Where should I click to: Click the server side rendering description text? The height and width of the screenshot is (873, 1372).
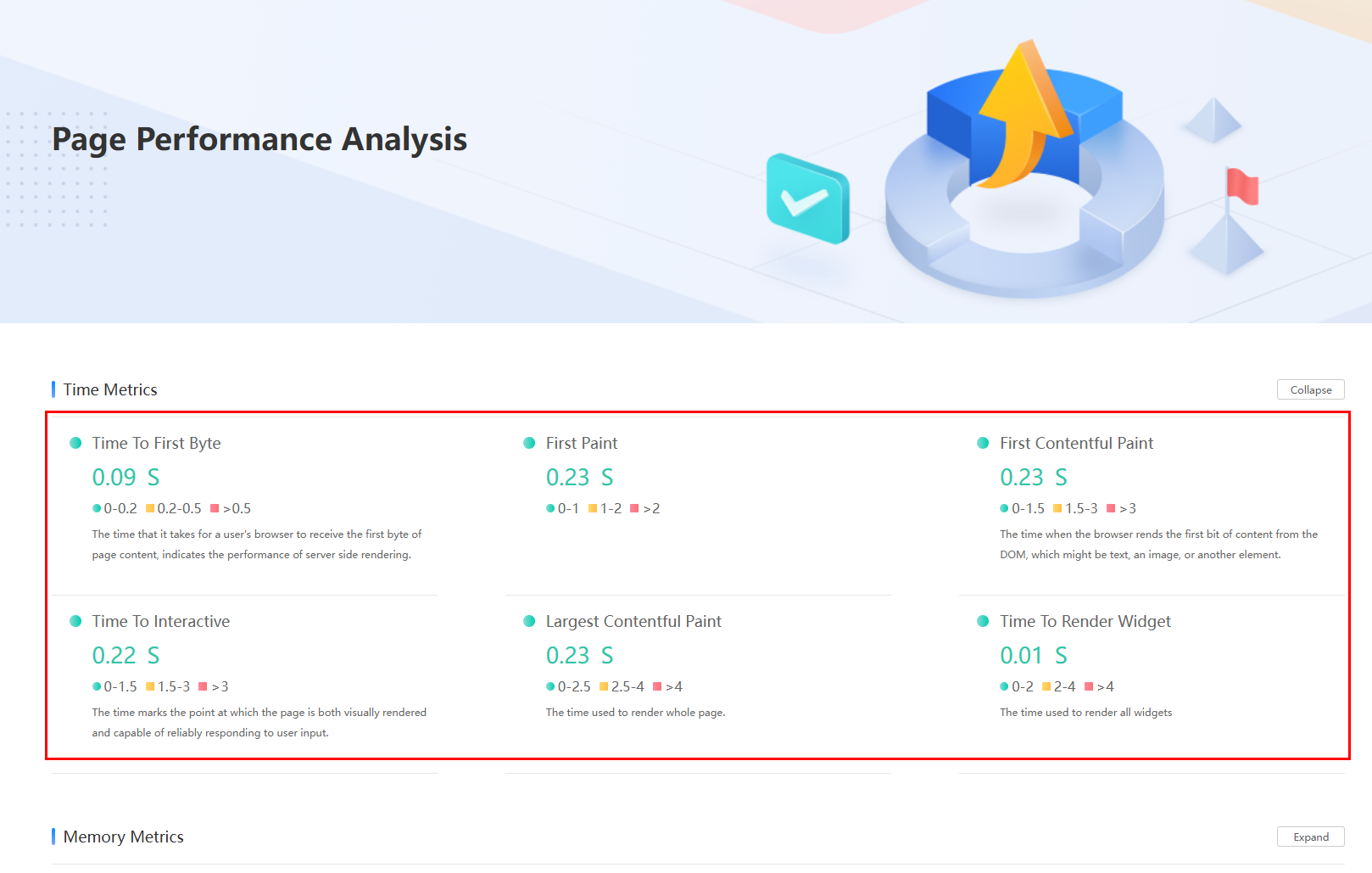coord(257,545)
